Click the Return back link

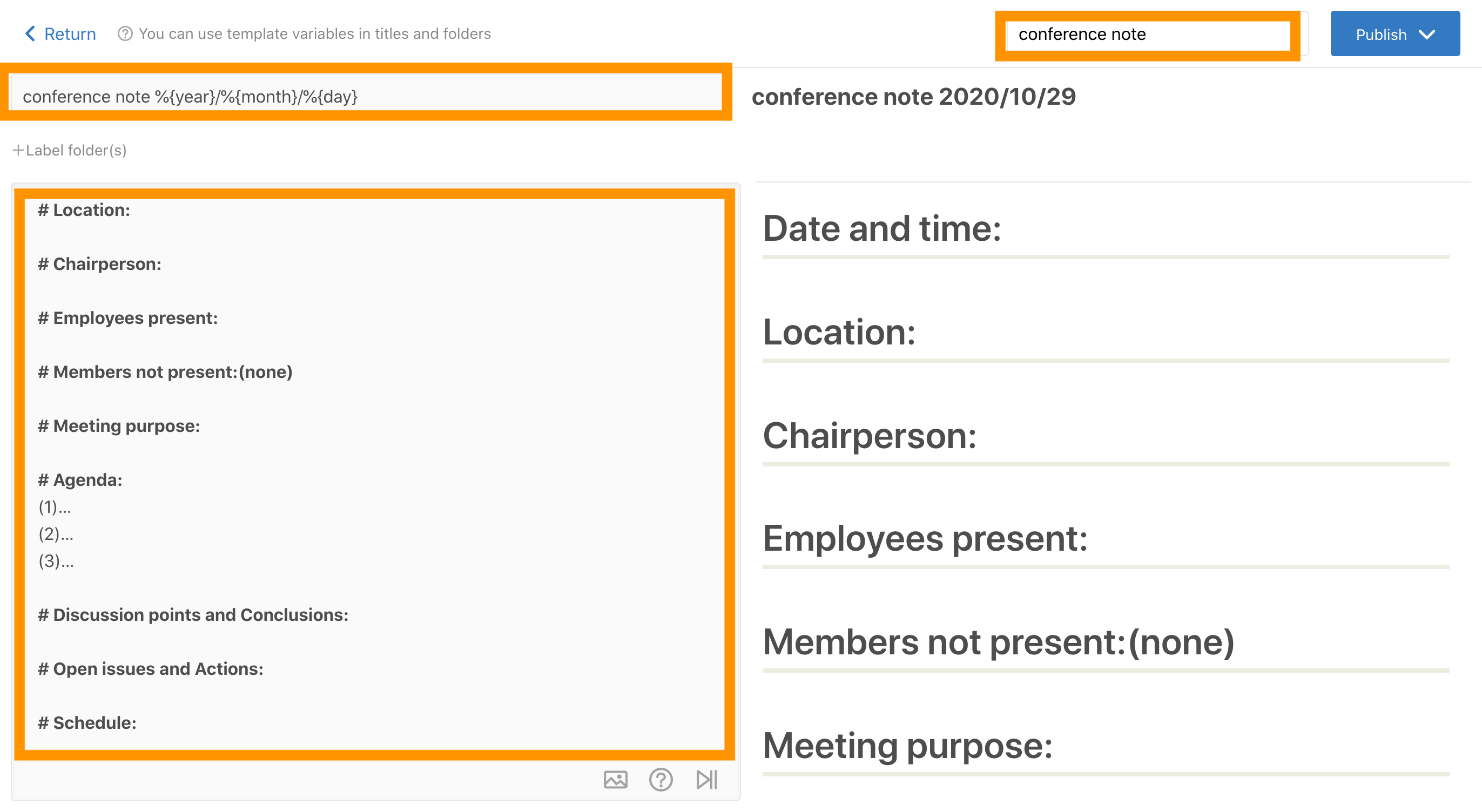[60, 34]
